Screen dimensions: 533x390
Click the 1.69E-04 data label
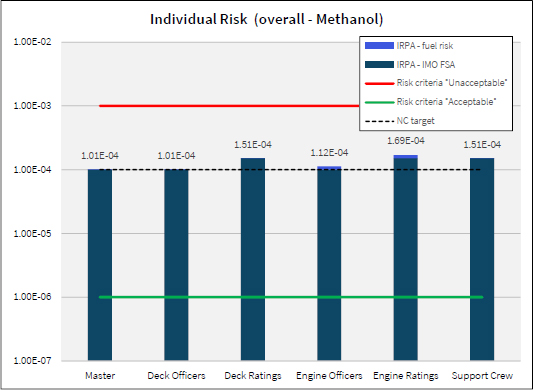click(406, 141)
